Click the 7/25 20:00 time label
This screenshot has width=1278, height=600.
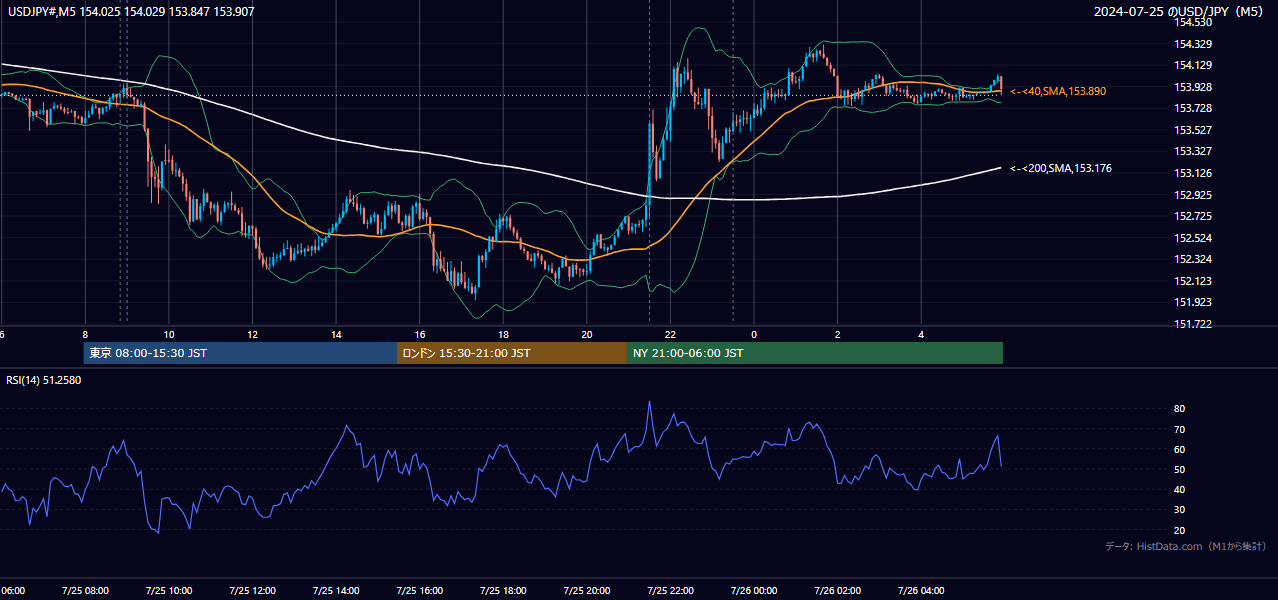[x=587, y=590]
